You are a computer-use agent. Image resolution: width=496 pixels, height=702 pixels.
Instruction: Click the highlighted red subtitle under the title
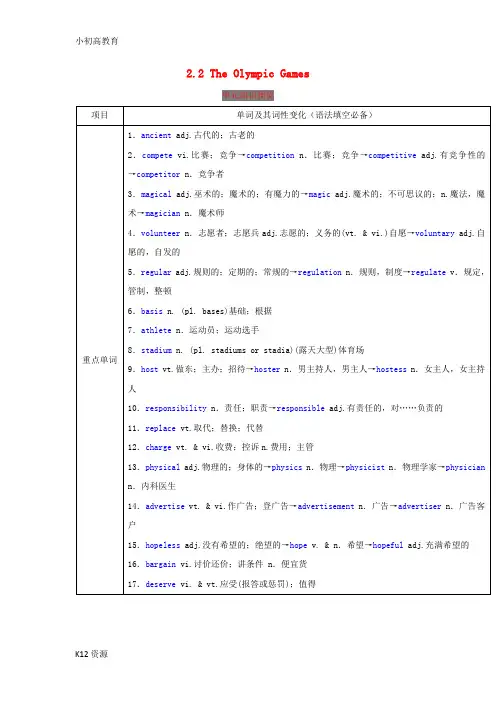point(248,95)
